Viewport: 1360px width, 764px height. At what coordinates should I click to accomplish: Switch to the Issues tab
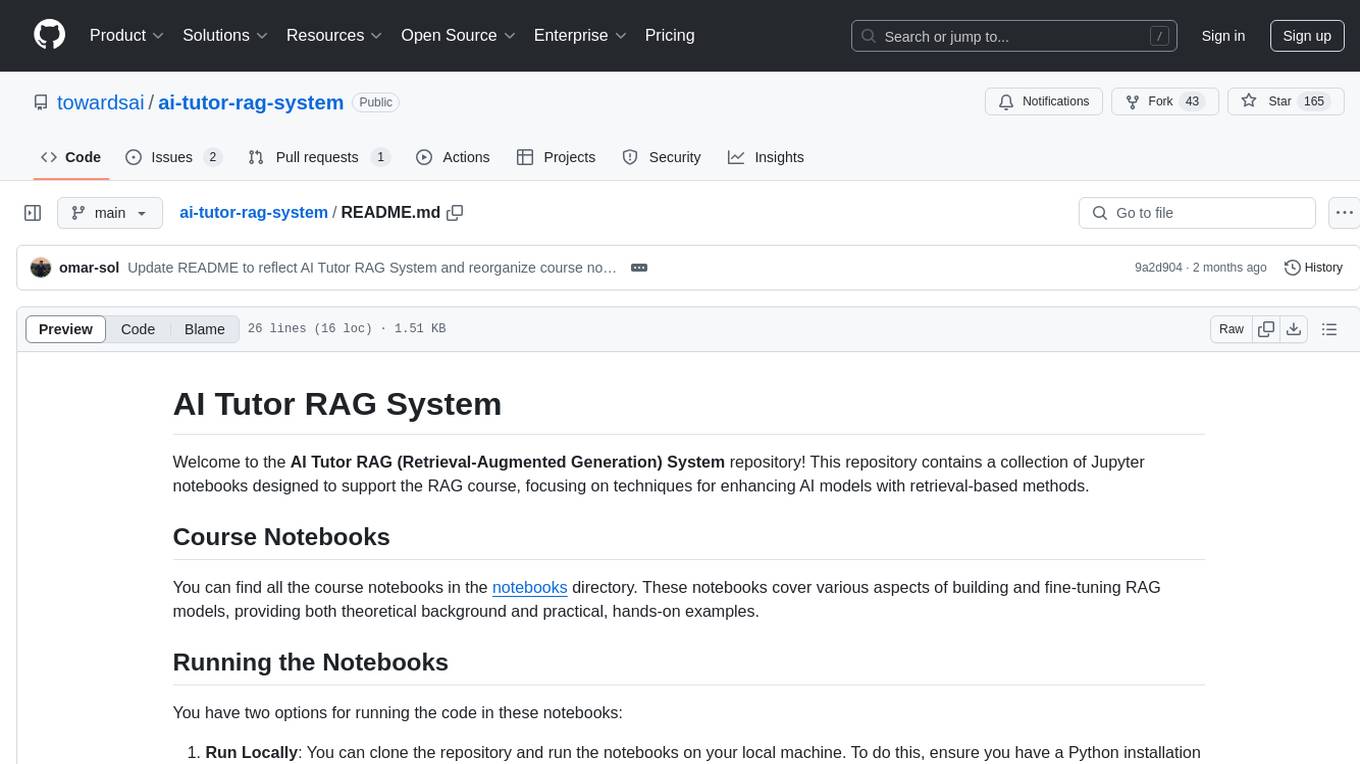pyautogui.click(x=173, y=157)
